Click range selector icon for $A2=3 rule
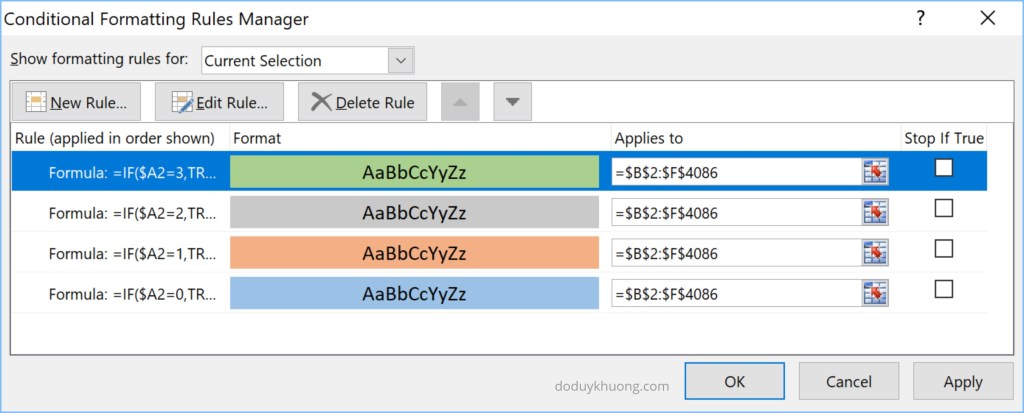1024x413 pixels. (x=875, y=172)
